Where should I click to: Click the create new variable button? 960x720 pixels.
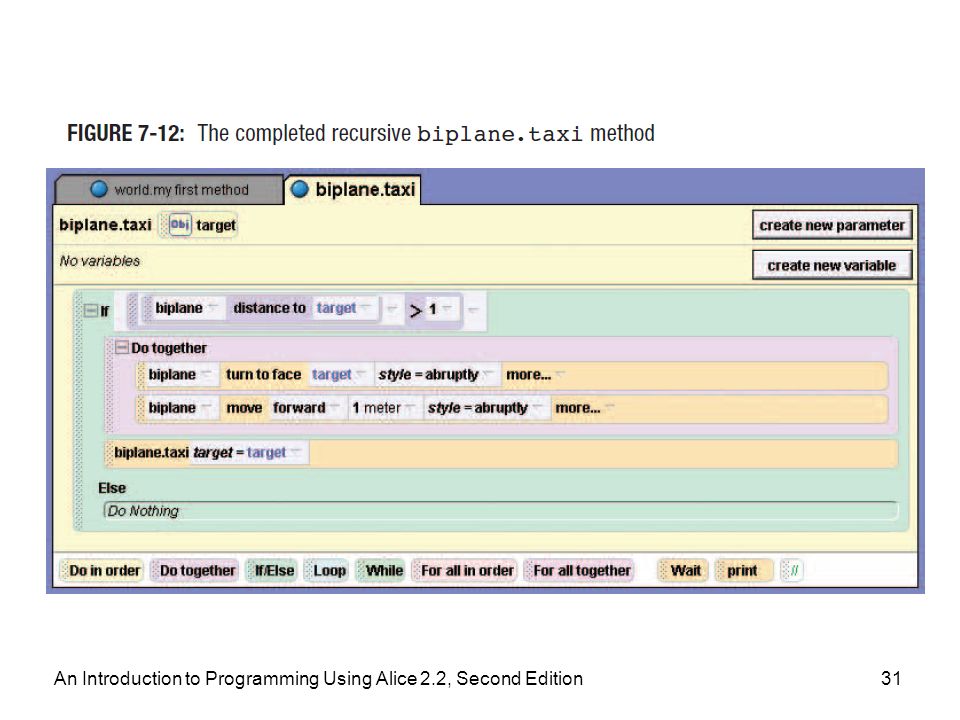click(x=831, y=266)
